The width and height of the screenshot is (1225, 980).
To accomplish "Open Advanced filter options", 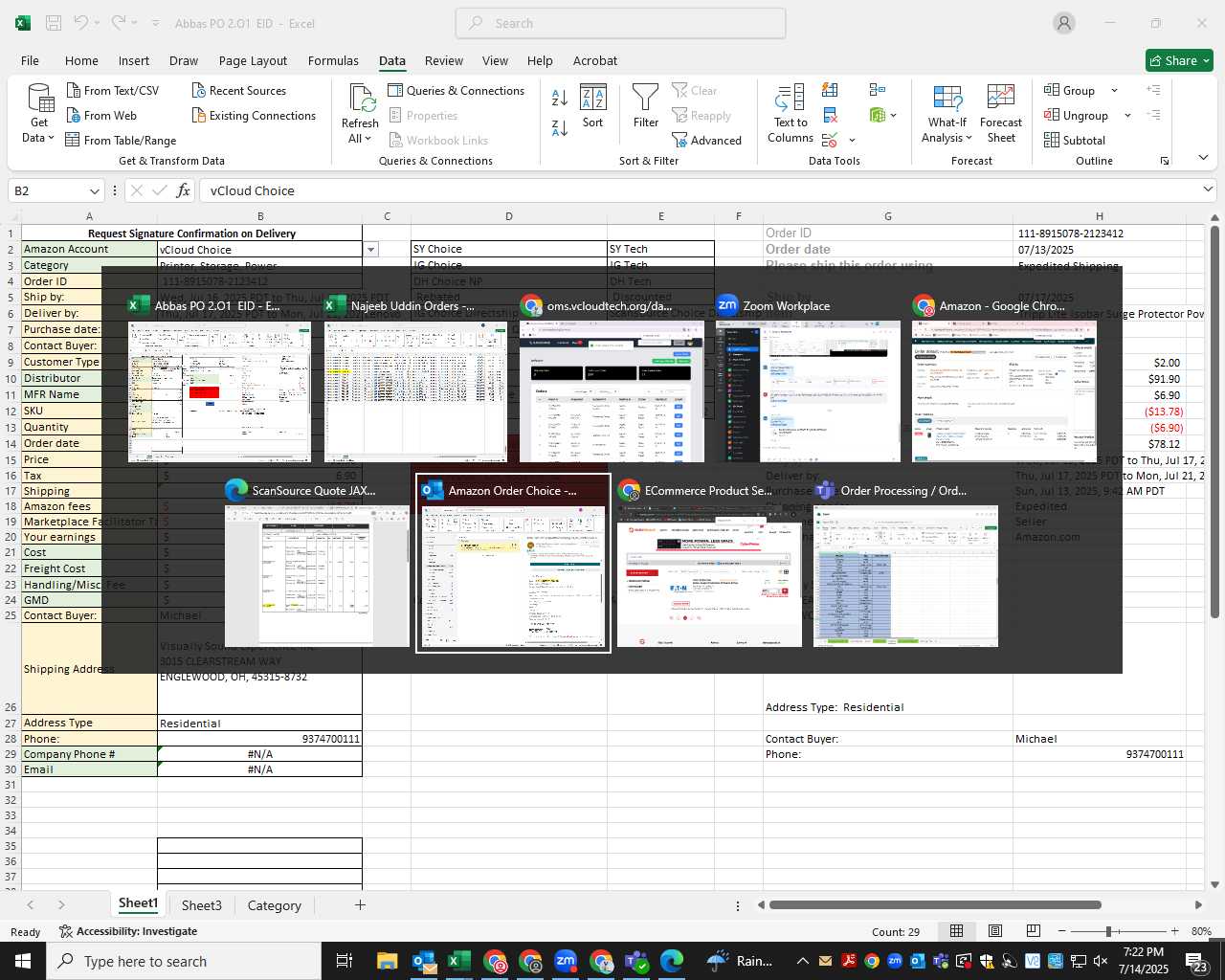I will click(706, 140).
